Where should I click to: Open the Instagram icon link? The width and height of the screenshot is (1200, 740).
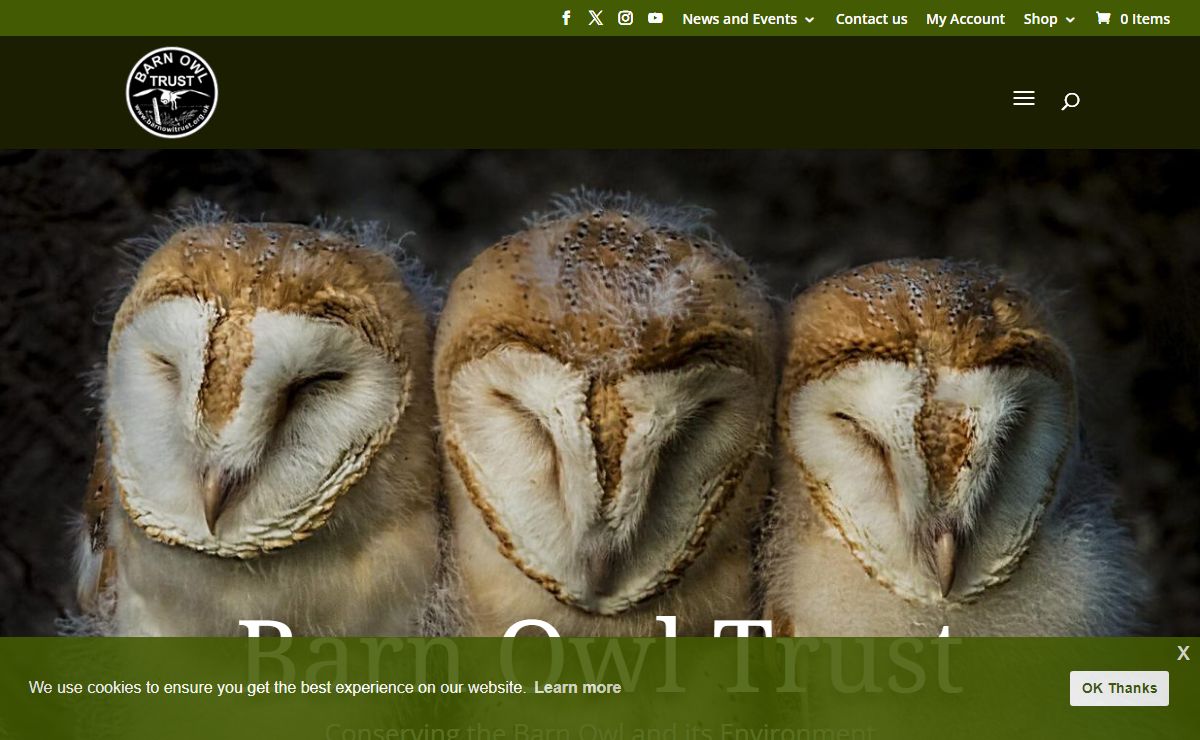[x=625, y=18]
